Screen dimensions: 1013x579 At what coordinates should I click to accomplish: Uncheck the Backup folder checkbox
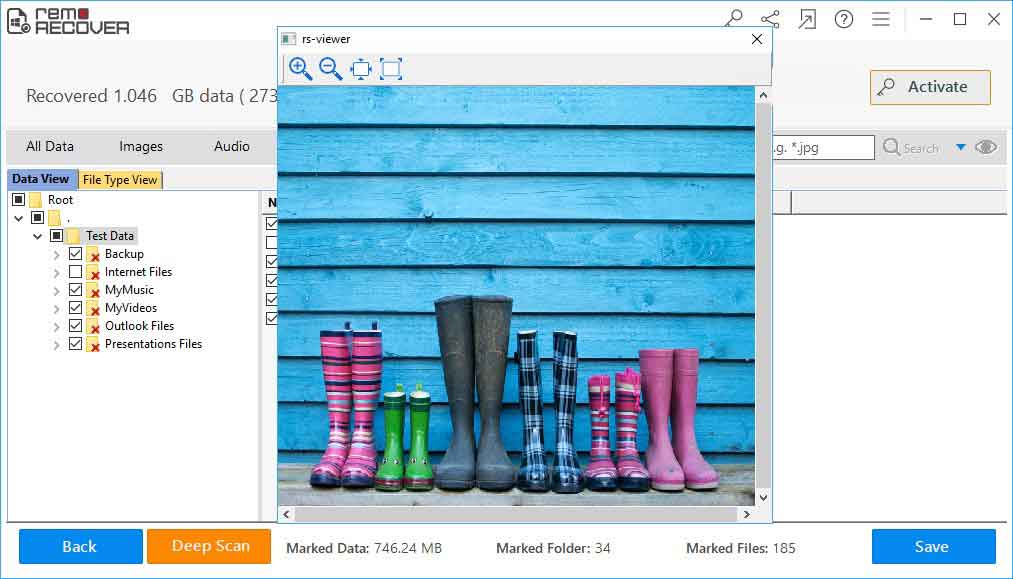pyautogui.click(x=75, y=253)
